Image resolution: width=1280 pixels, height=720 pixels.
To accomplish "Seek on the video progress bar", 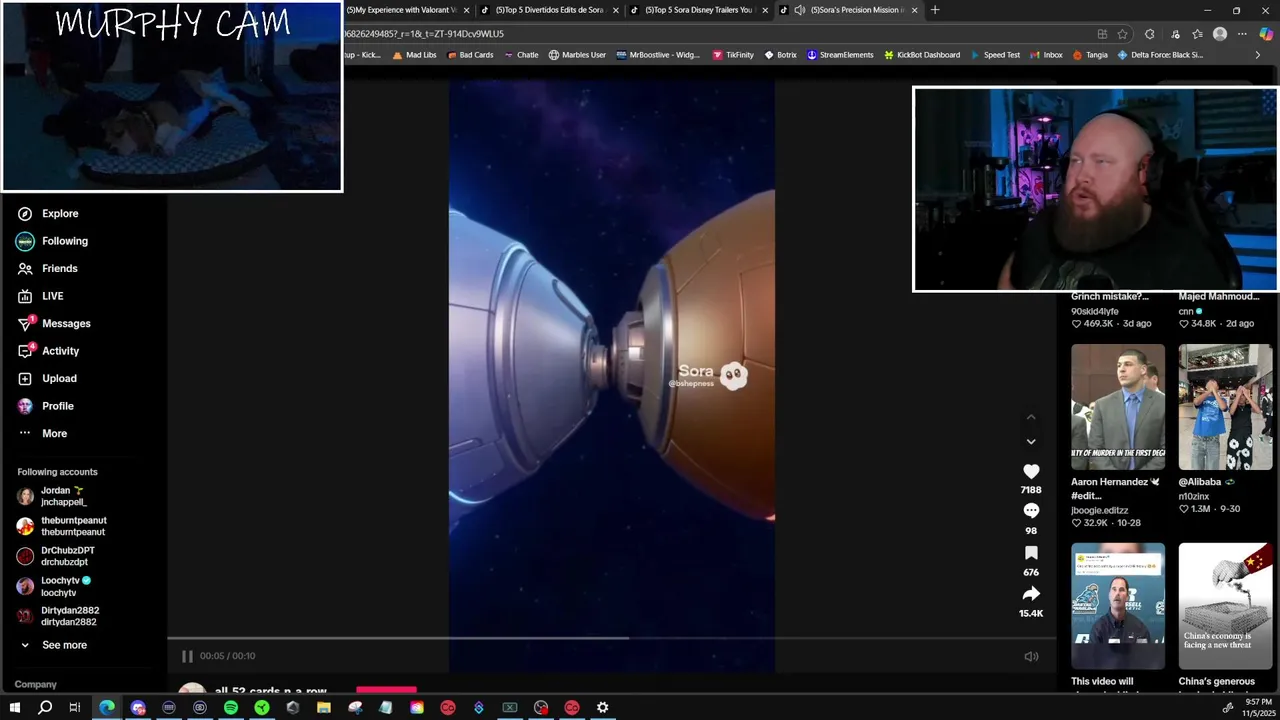I will [x=611, y=638].
